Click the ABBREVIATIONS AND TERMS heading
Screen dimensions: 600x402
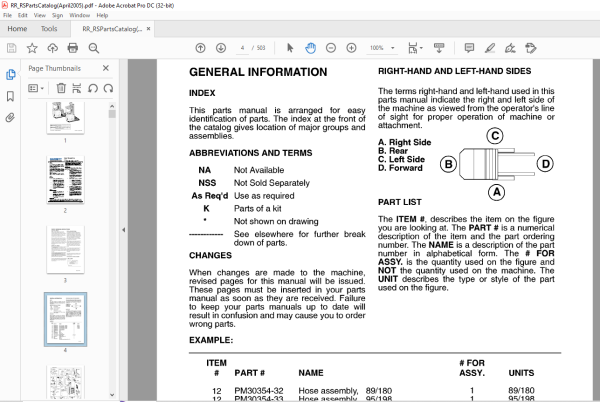[x=251, y=153]
